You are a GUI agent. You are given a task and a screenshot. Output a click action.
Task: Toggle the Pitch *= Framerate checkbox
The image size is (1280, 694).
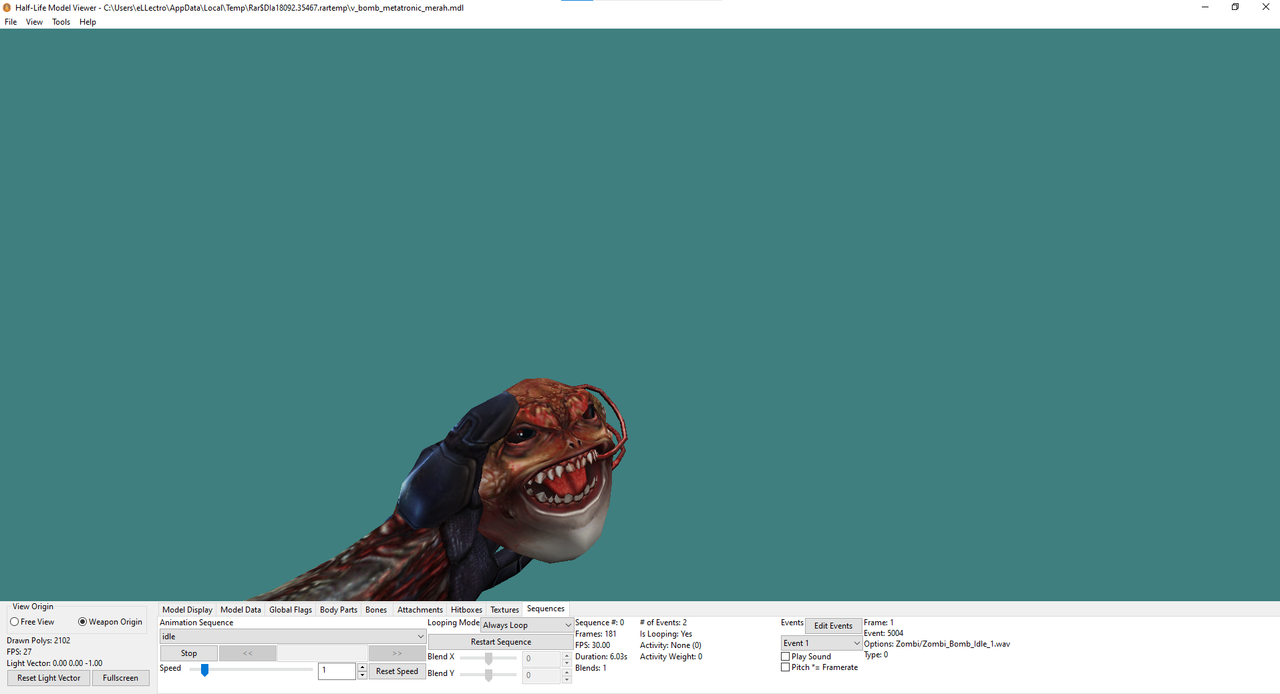tap(785, 667)
